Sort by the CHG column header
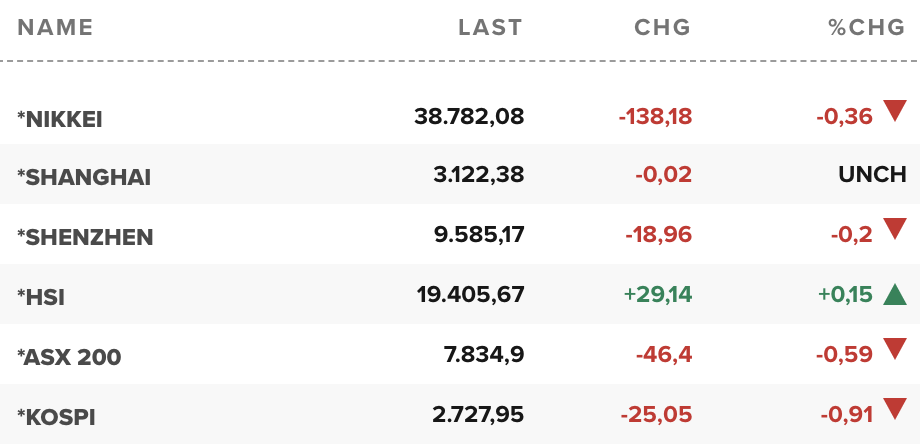This screenshot has width=920, height=446. pyautogui.click(x=662, y=28)
